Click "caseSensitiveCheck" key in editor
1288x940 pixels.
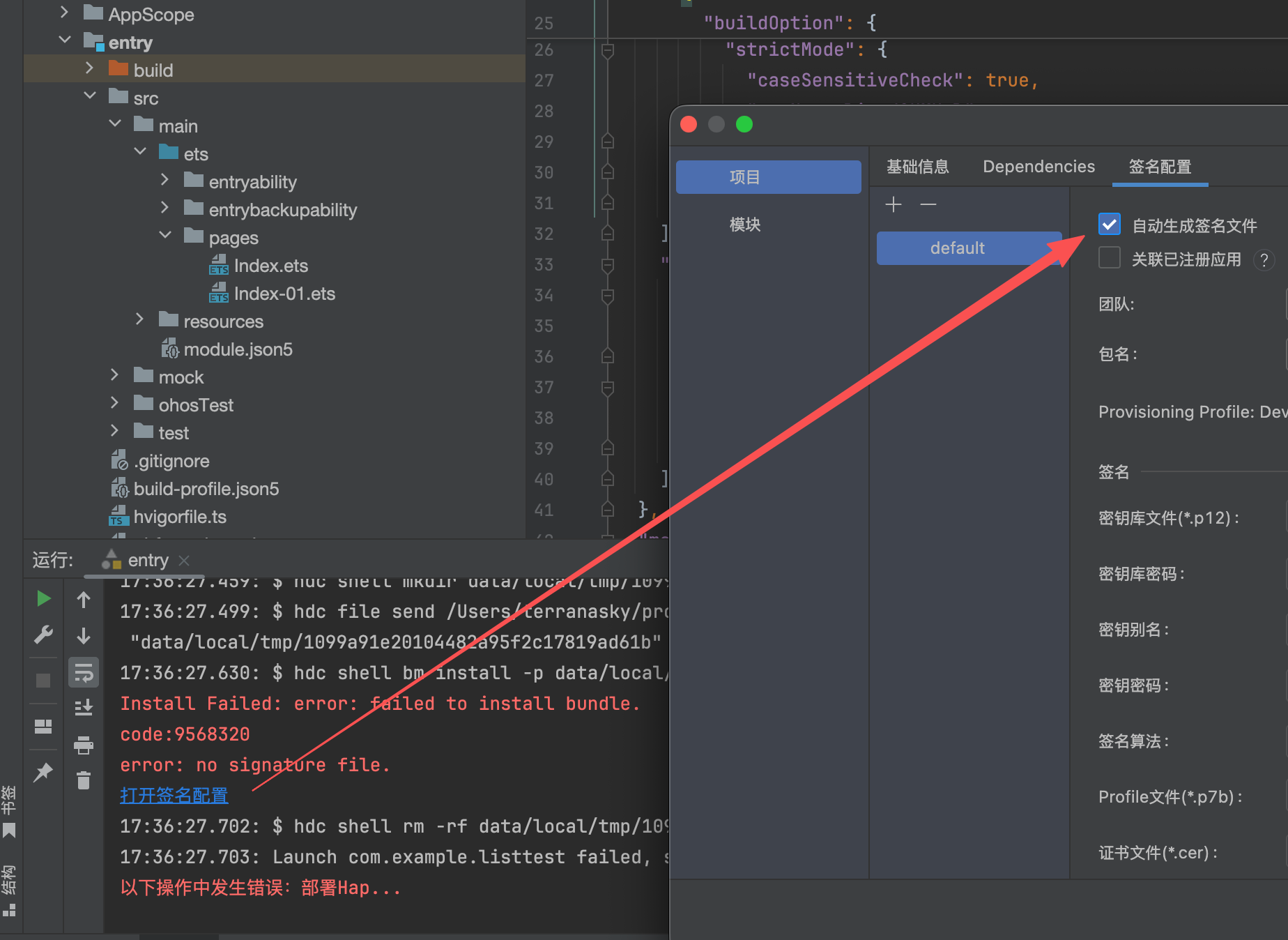855,80
